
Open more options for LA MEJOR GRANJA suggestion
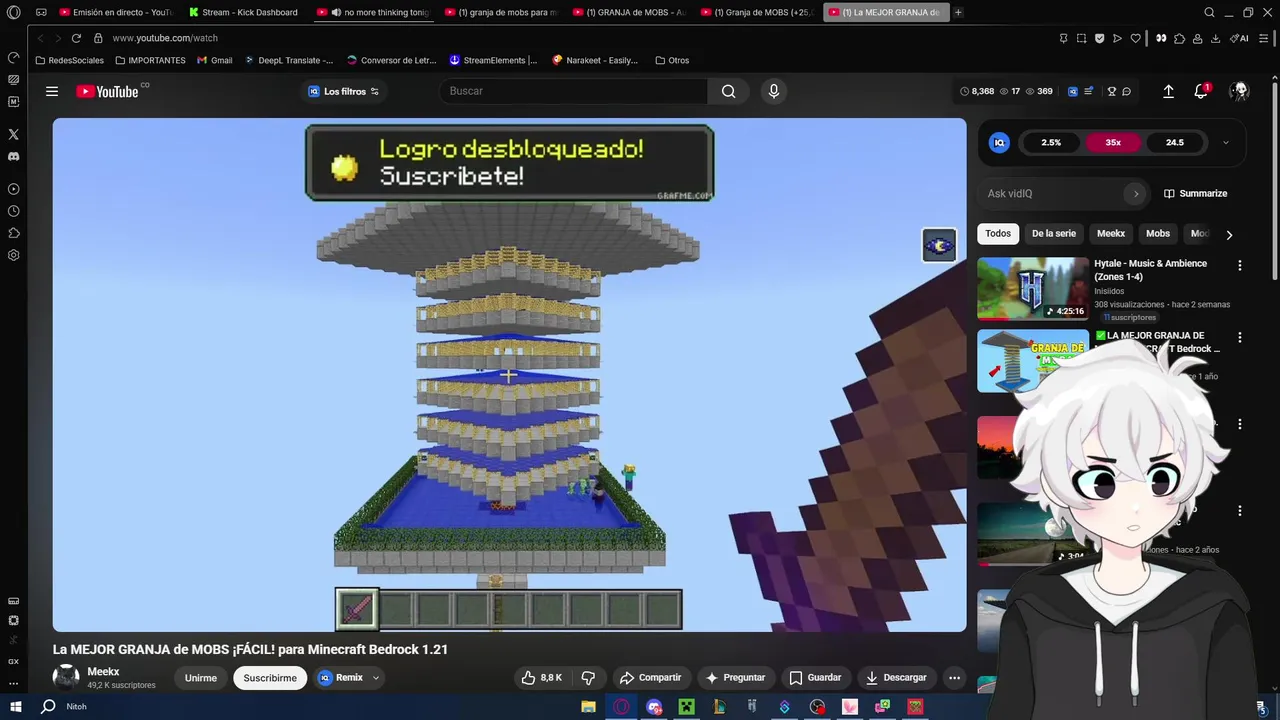(1240, 338)
